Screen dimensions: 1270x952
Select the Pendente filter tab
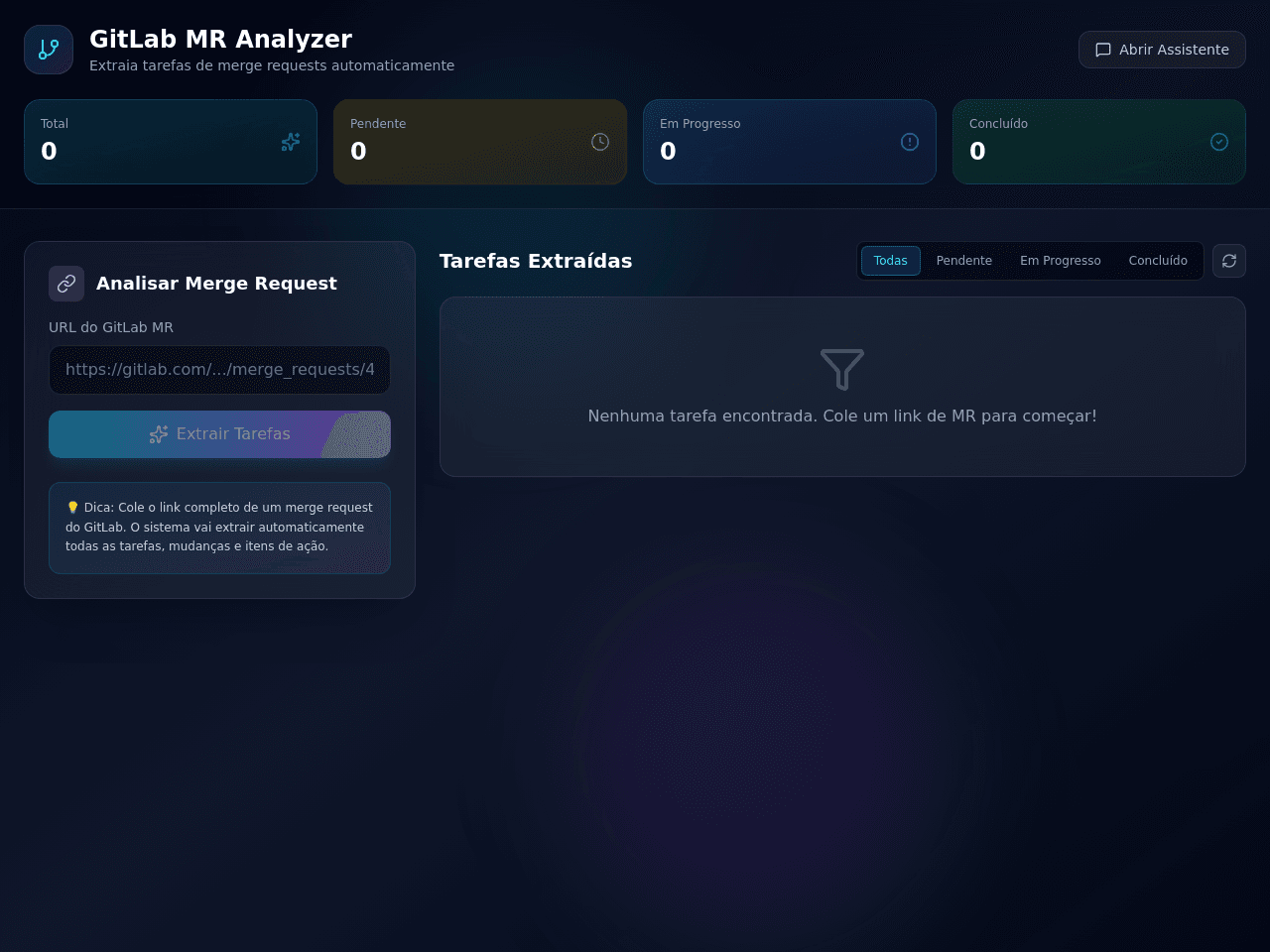tap(964, 261)
